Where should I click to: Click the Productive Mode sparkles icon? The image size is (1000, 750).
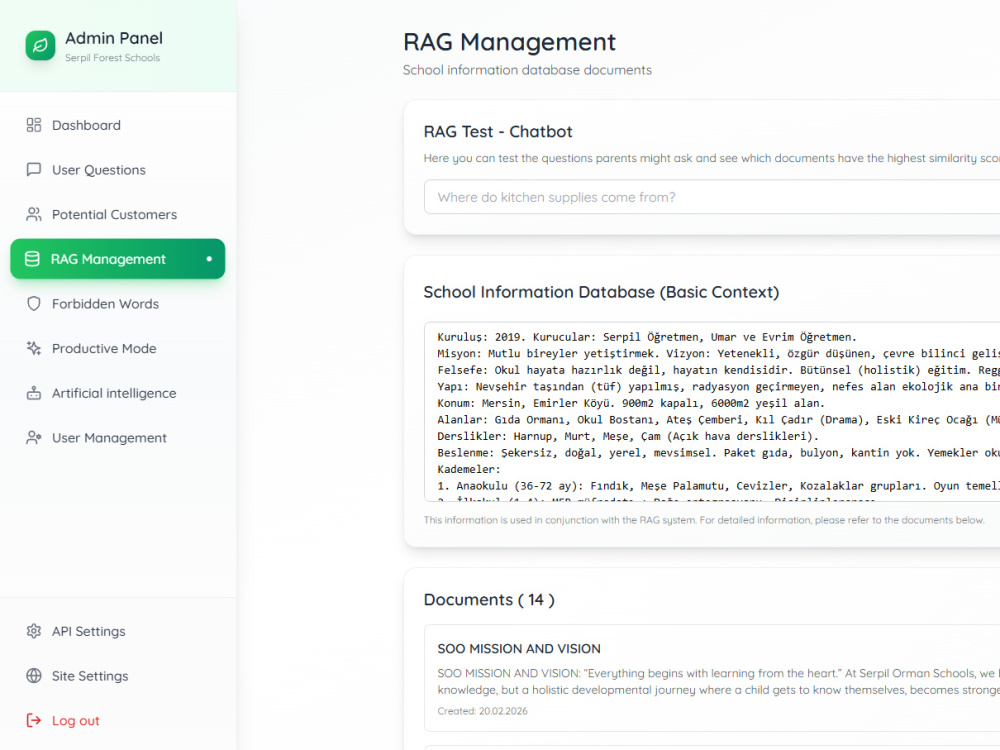34,348
